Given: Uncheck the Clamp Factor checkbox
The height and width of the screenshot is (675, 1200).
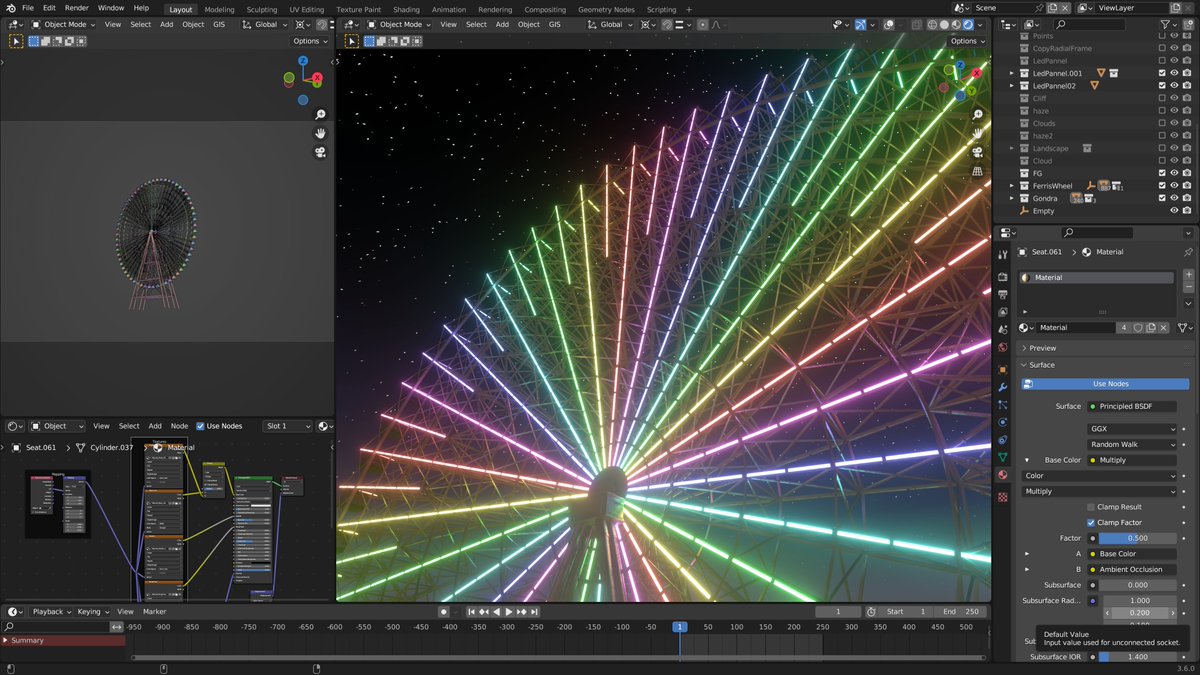Looking at the screenshot, I should (x=1091, y=522).
